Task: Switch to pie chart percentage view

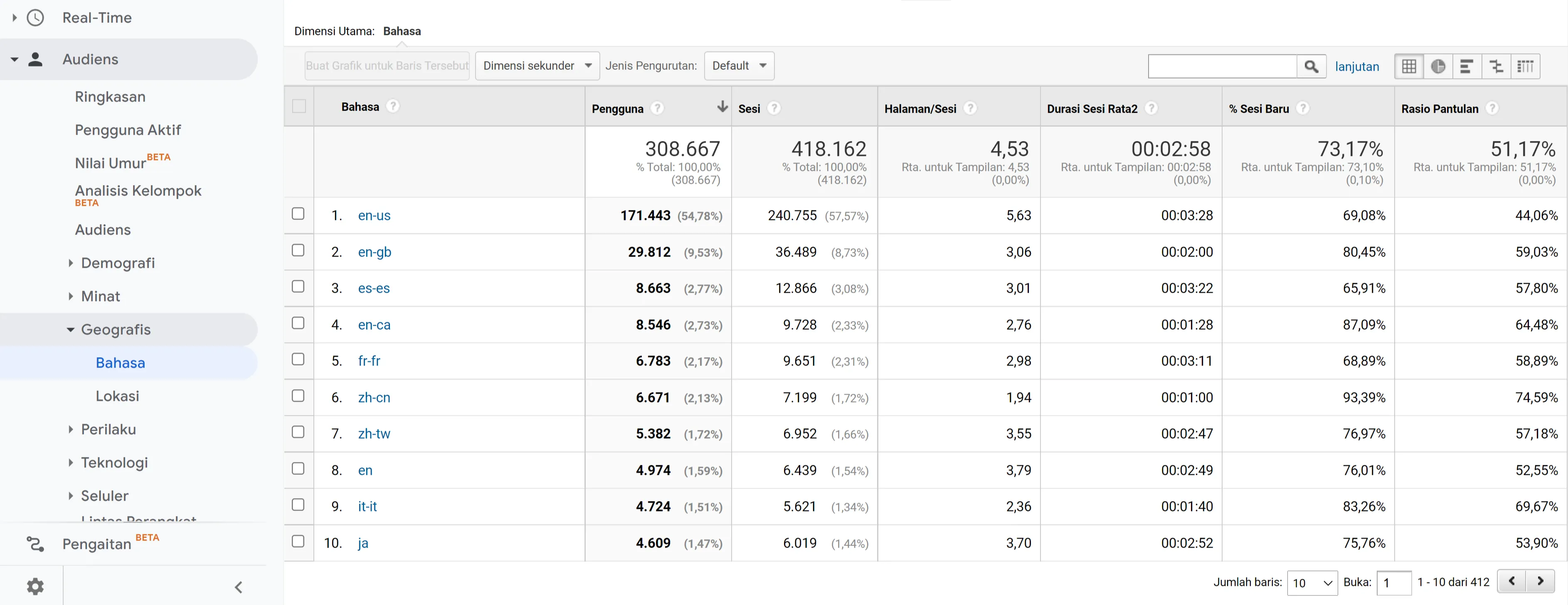Action: coord(1438,67)
